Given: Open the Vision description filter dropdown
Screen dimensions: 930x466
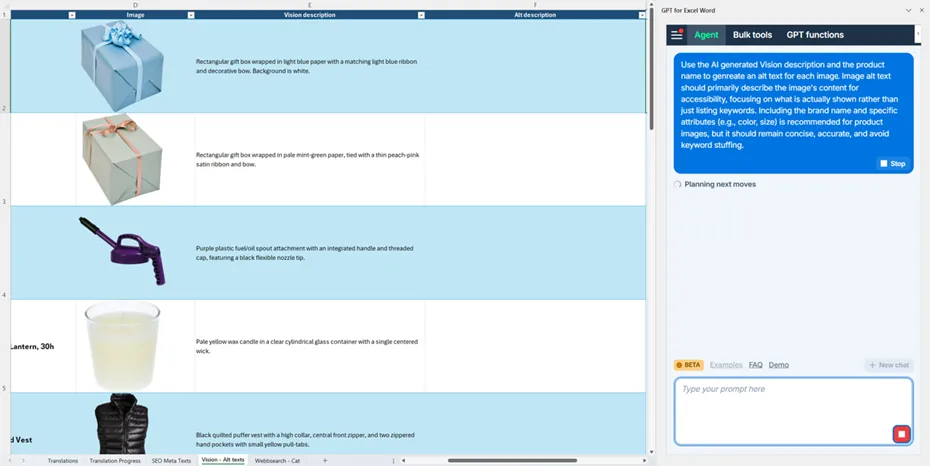Looking at the screenshot, I should [421, 15].
